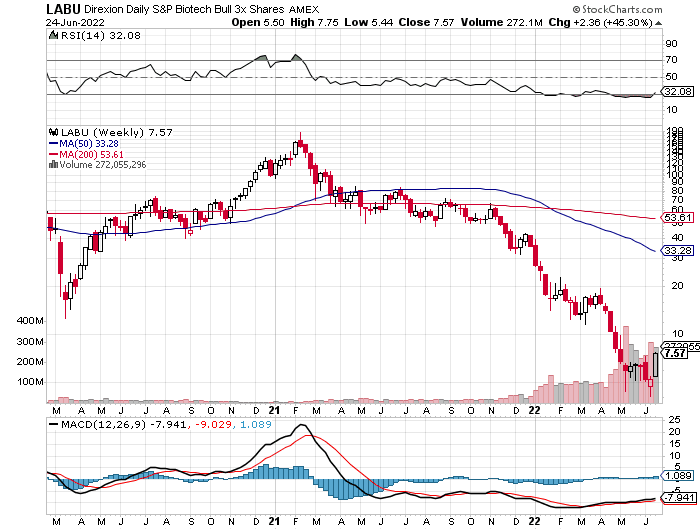
Task: Click the 400M volume axis label
Action: pyautogui.click(x=30, y=321)
